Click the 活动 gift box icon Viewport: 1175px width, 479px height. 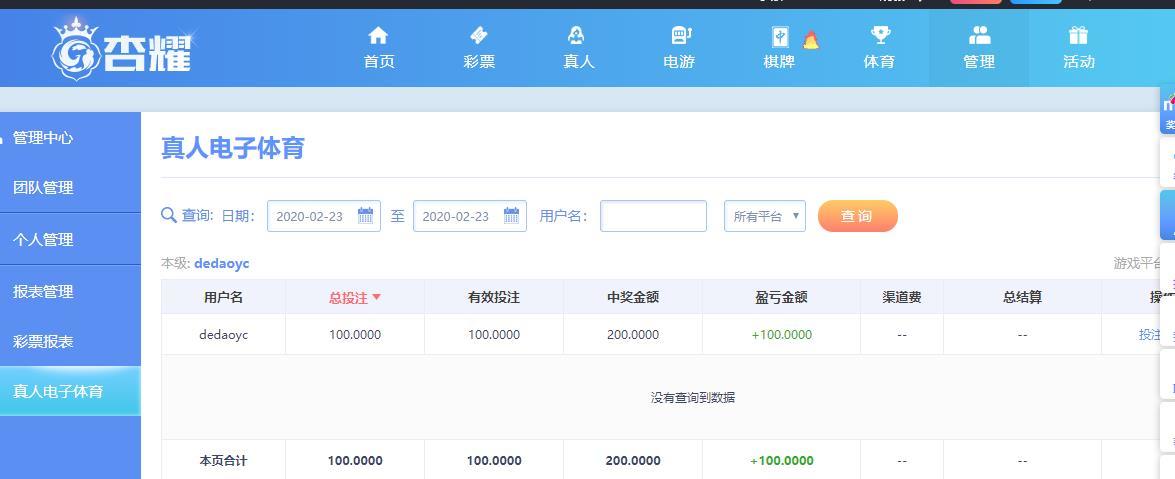coord(1078,36)
